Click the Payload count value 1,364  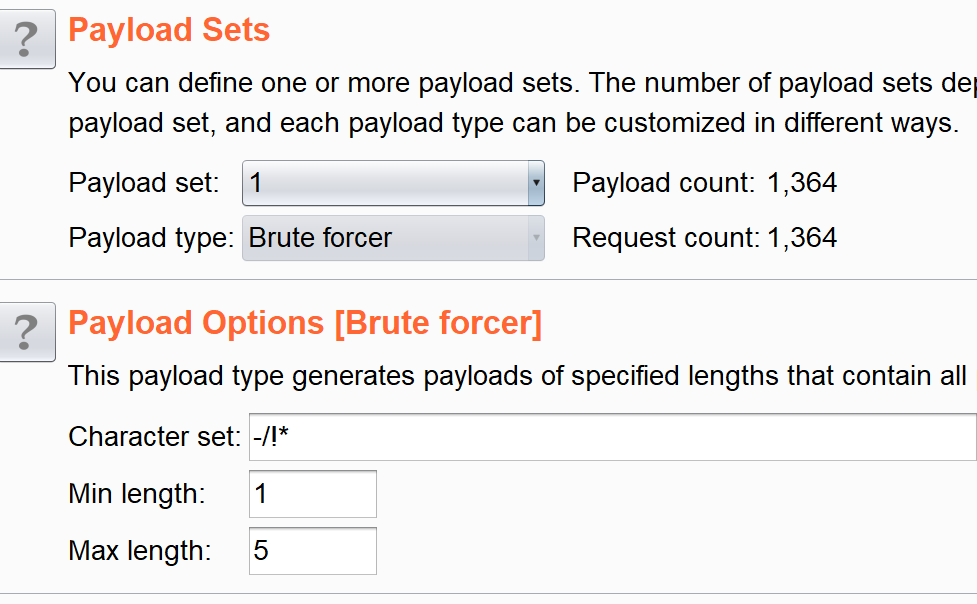[x=802, y=183]
